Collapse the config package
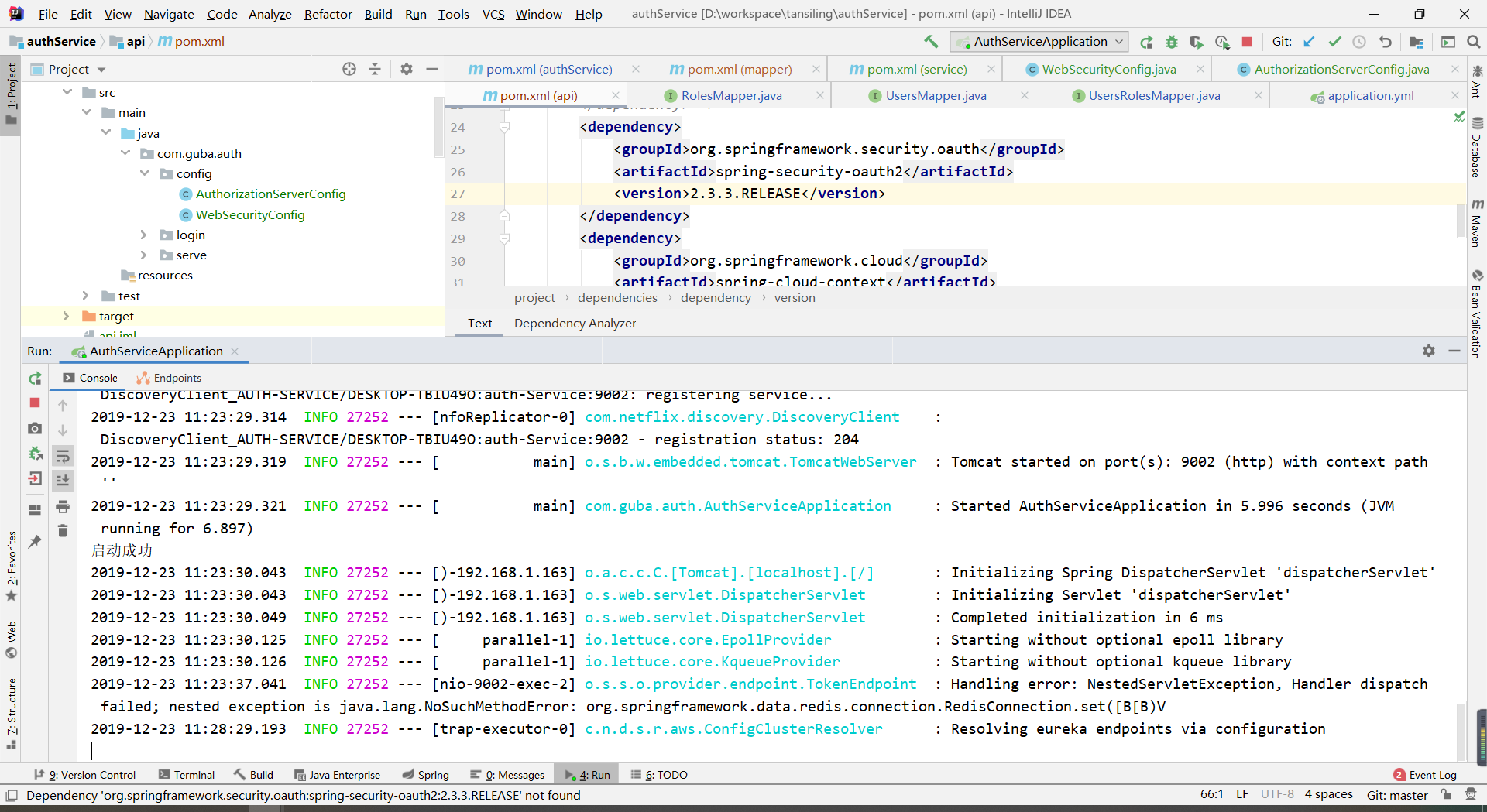Viewport: 1487px width, 812px height. [x=145, y=173]
